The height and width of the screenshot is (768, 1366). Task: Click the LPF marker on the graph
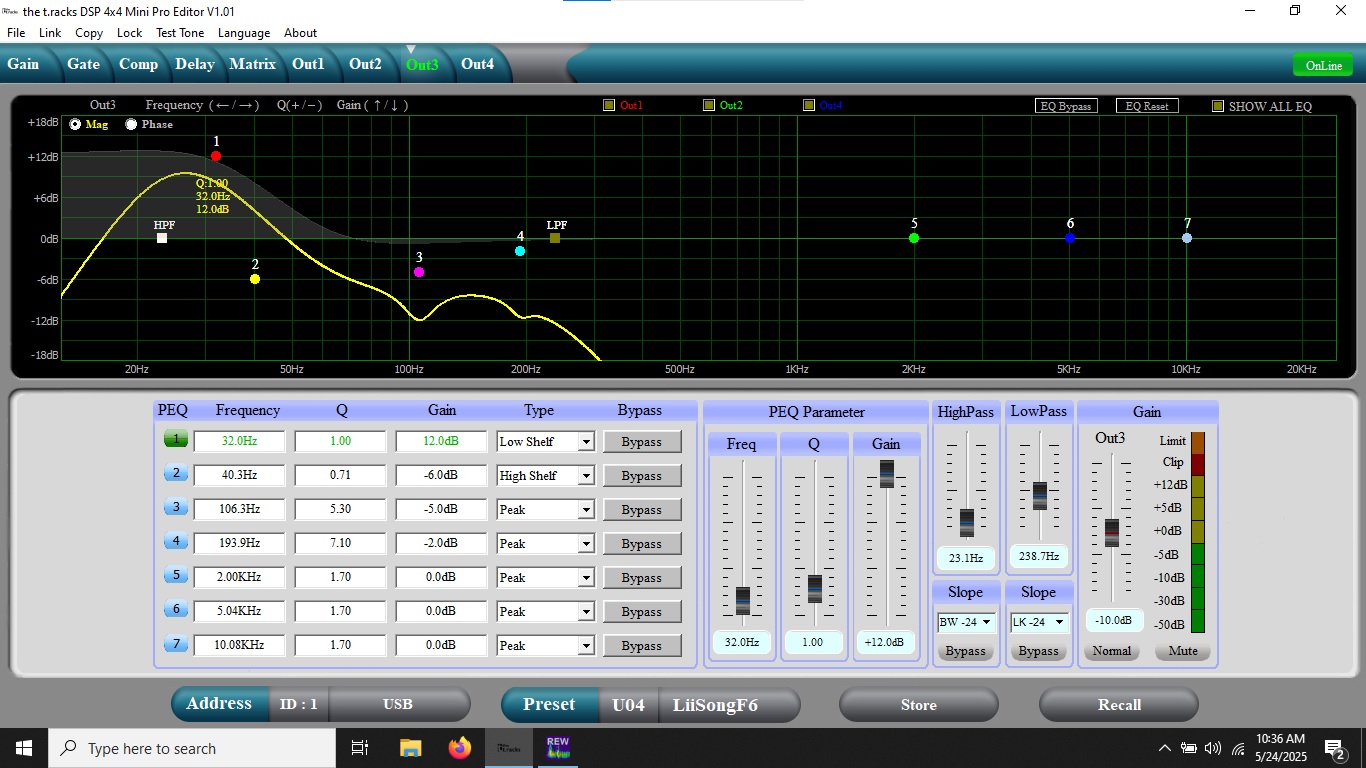tap(555, 238)
